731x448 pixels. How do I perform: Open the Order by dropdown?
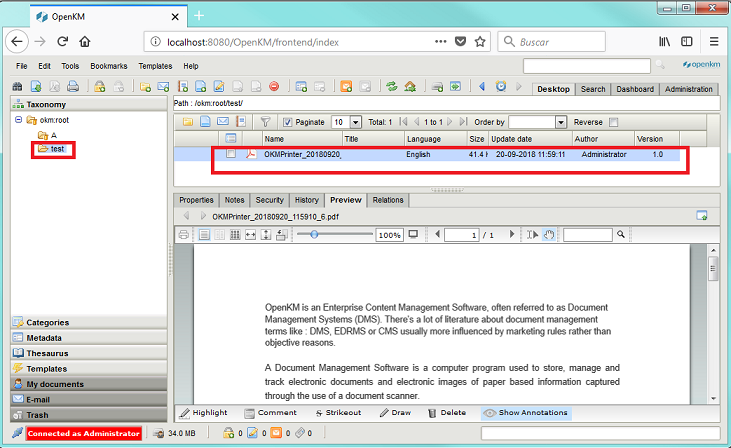click(x=561, y=122)
